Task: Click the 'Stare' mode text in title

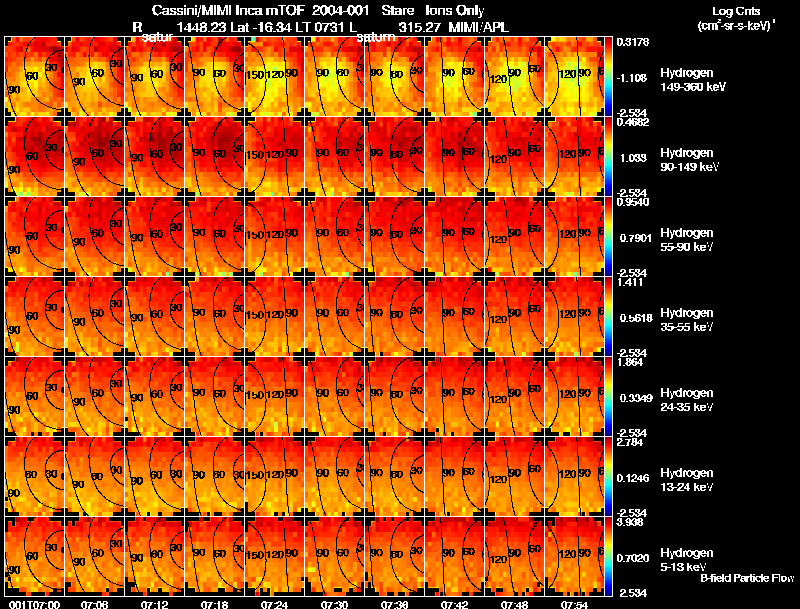Action: (x=397, y=10)
